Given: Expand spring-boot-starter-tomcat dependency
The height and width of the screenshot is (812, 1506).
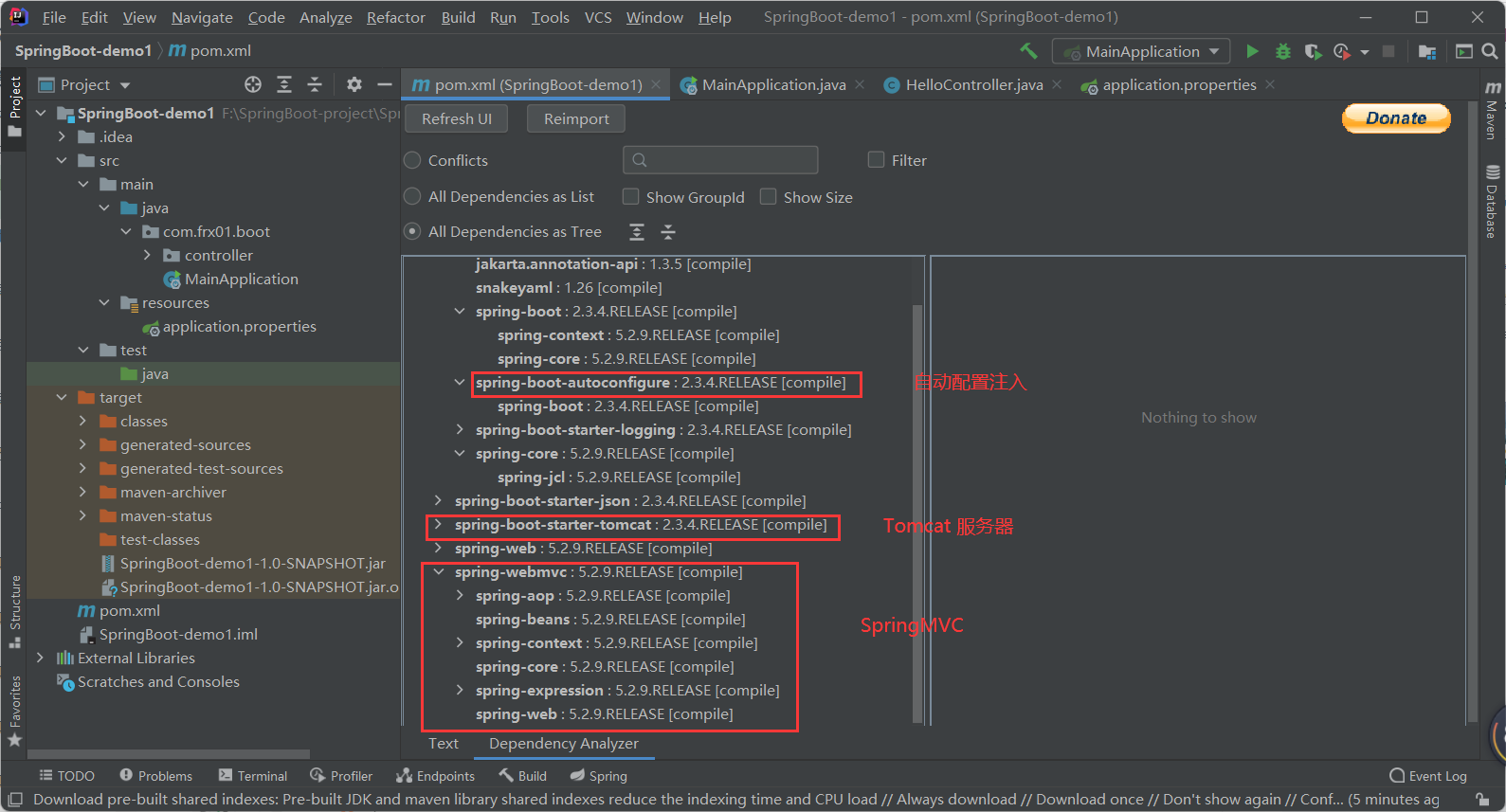Looking at the screenshot, I should point(438,524).
